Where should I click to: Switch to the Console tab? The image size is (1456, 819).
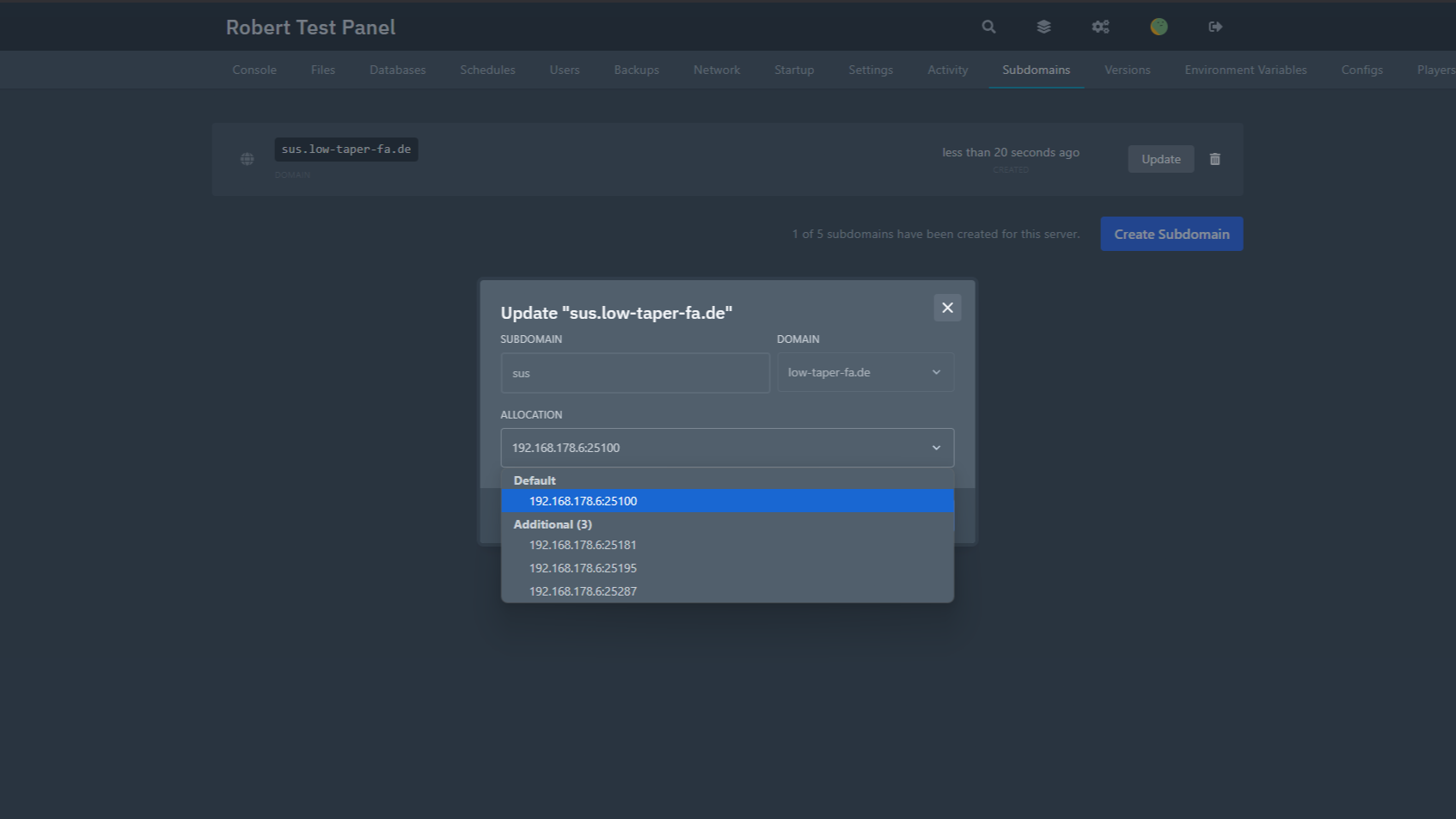point(254,70)
